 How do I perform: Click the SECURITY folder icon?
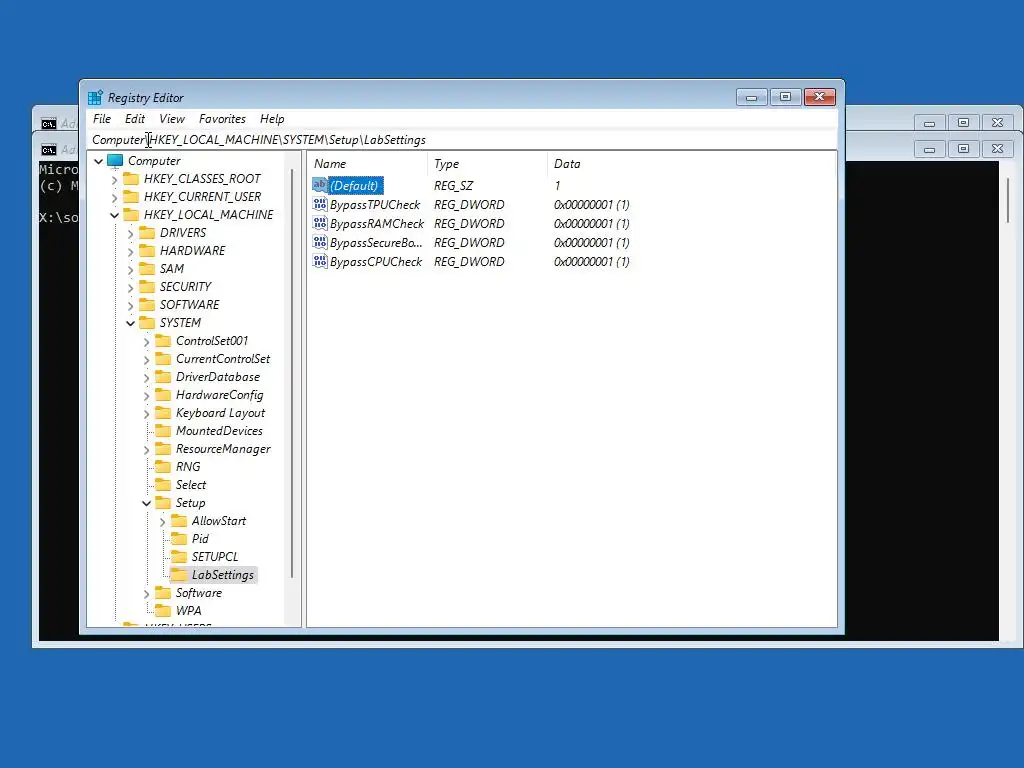coord(148,287)
